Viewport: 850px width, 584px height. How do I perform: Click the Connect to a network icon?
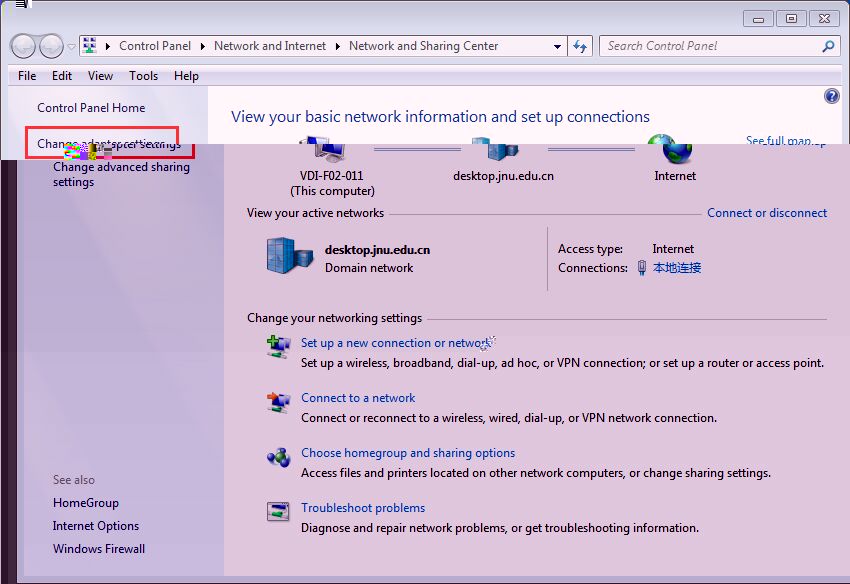278,401
